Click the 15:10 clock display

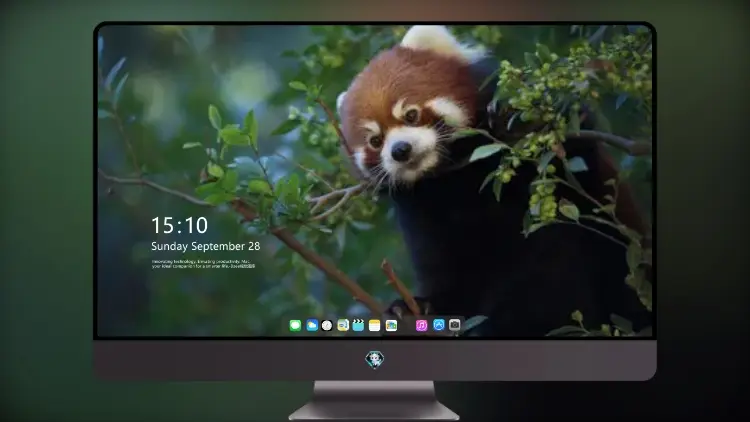coord(179,225)
